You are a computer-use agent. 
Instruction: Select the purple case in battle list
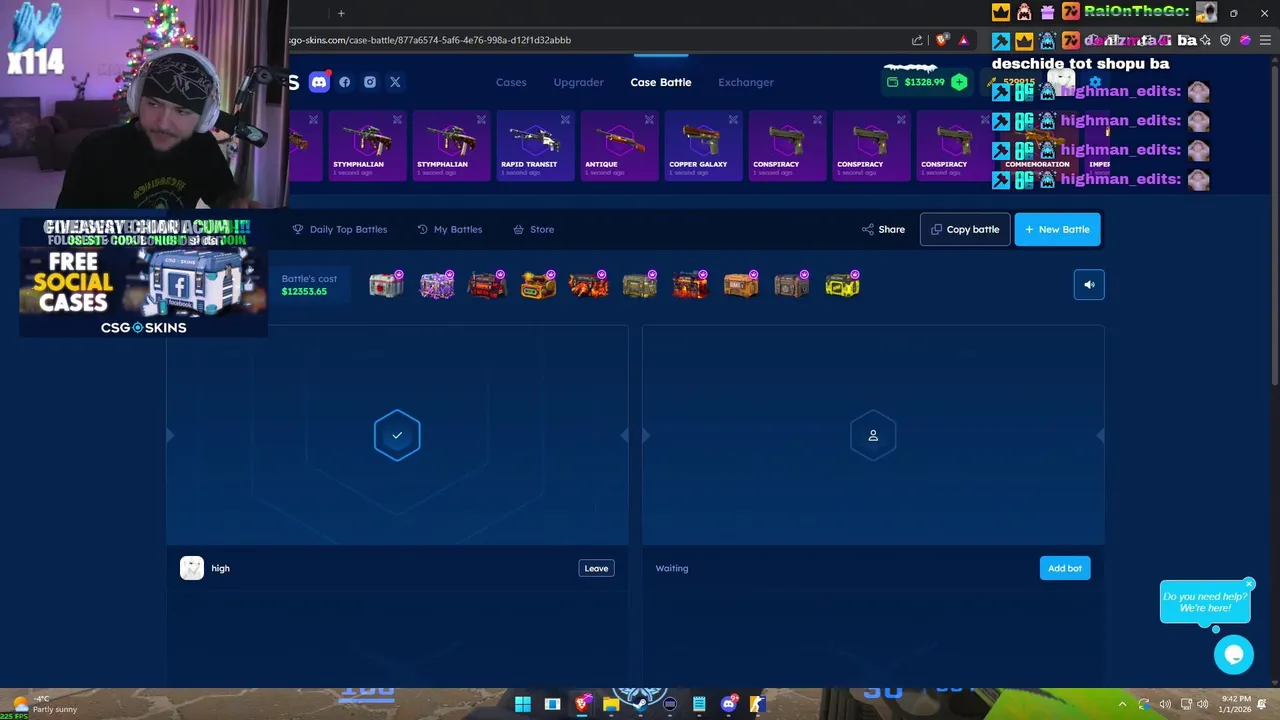tap(437, 285)
